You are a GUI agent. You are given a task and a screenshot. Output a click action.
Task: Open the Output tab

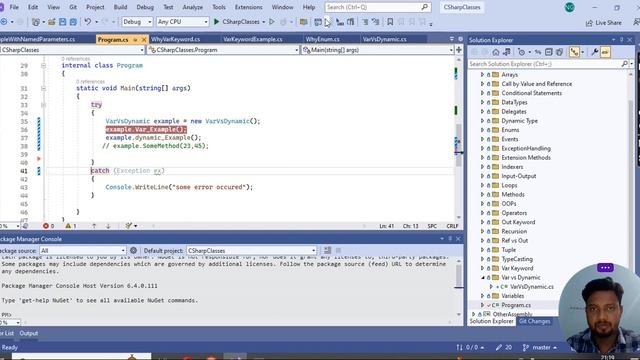pyautogui.click(x=29, y=333)
